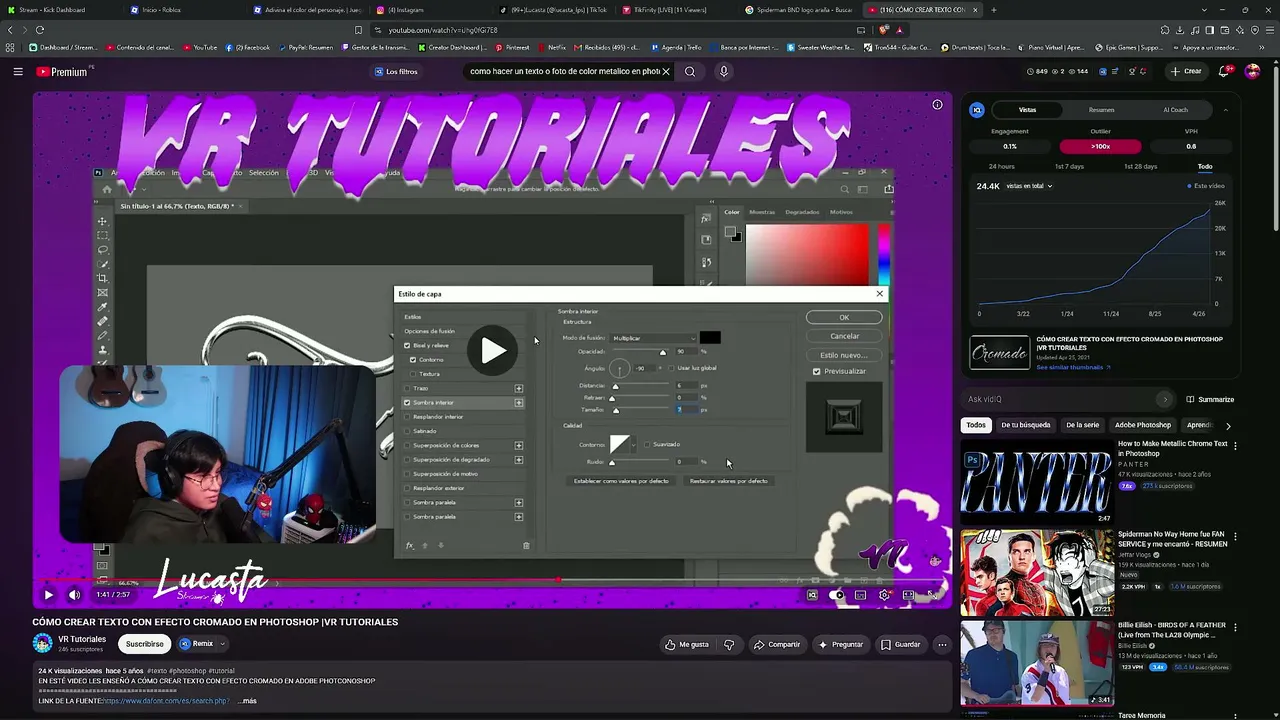The image size is (1280, 720).
Task: Open YouTube notifications bell
Action: click(x=1224, y=72)
